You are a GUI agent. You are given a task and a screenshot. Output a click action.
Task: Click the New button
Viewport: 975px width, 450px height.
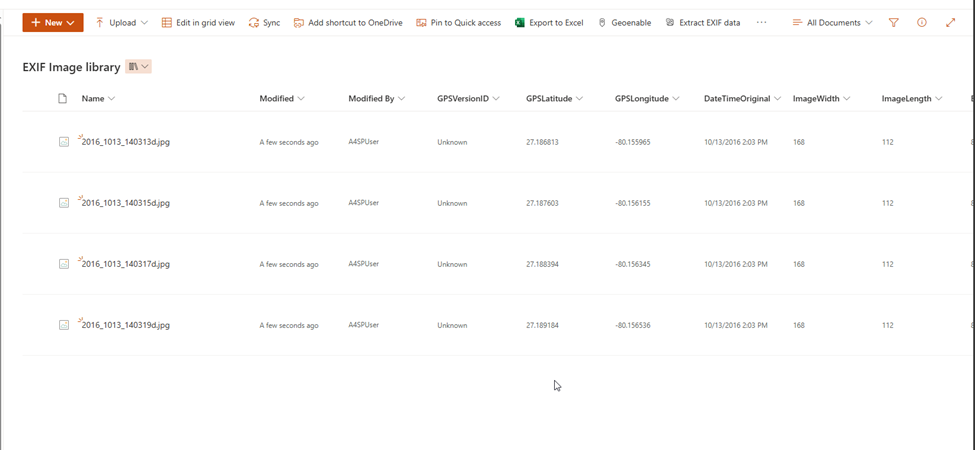[x=53, y=22]
